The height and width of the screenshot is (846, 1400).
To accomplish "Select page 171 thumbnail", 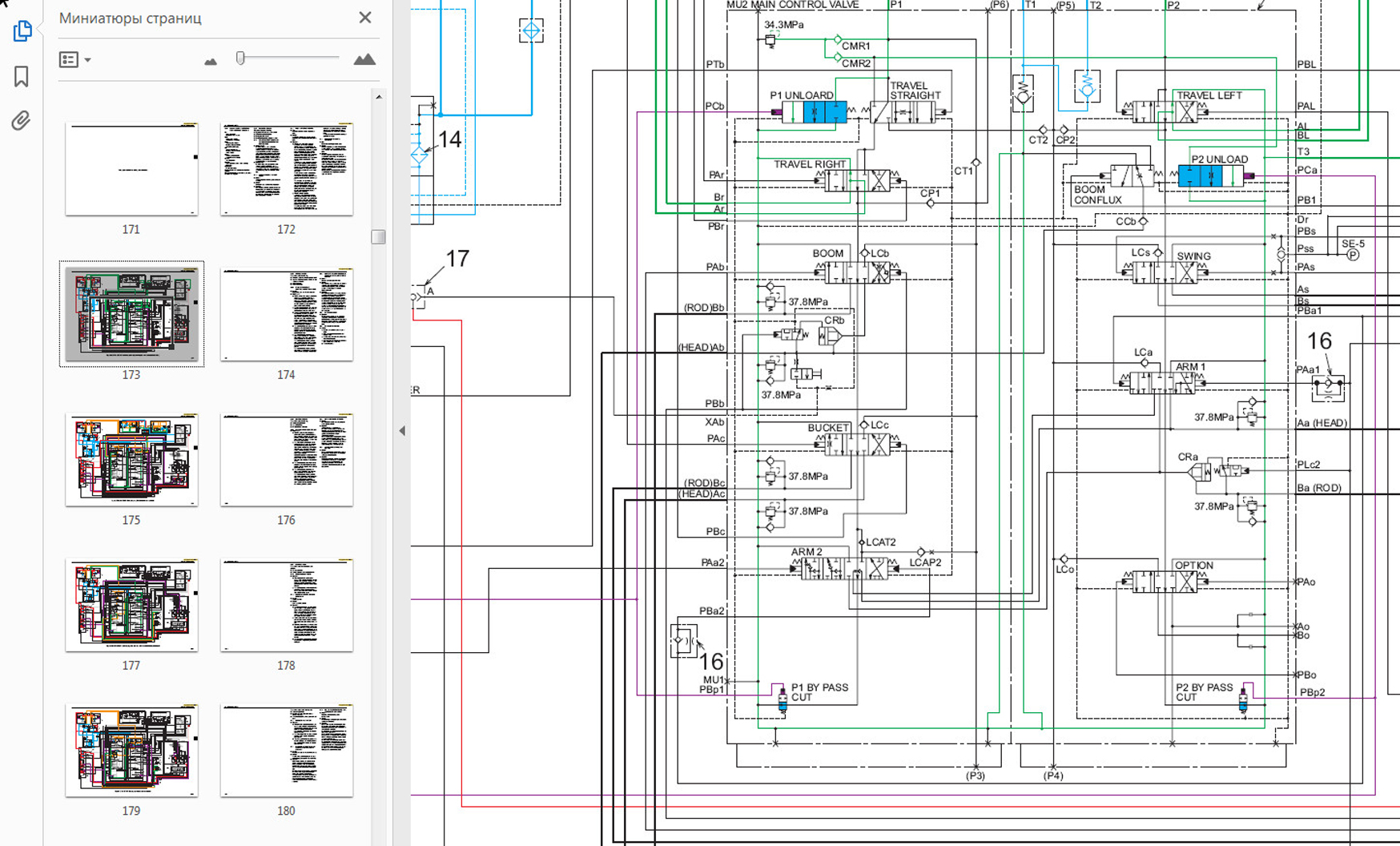I will click(x=131, y=169).
